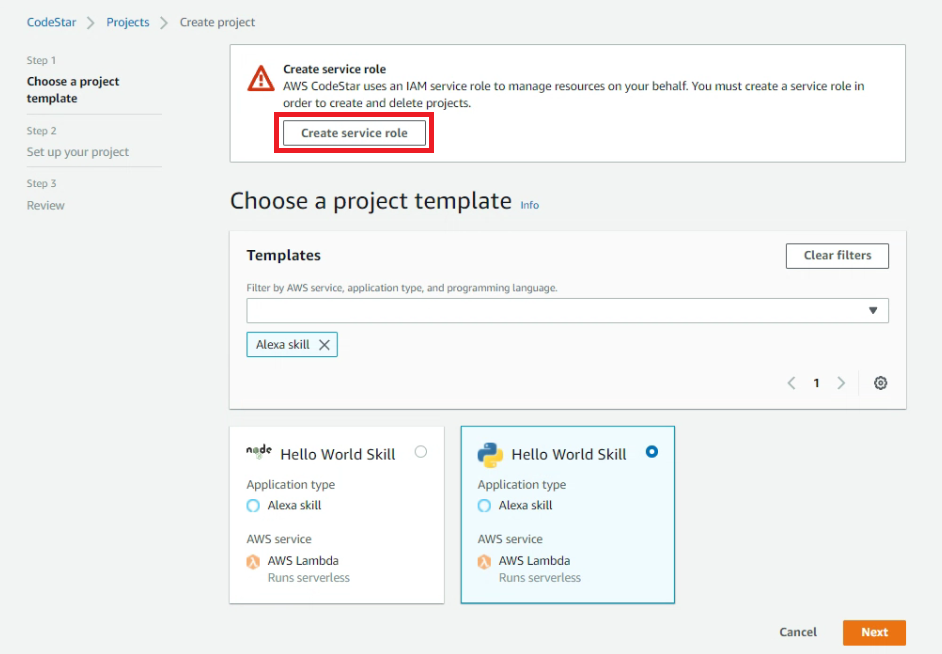Click the orange Next button
The image size is (942, 654).
(x=874, y=632)
